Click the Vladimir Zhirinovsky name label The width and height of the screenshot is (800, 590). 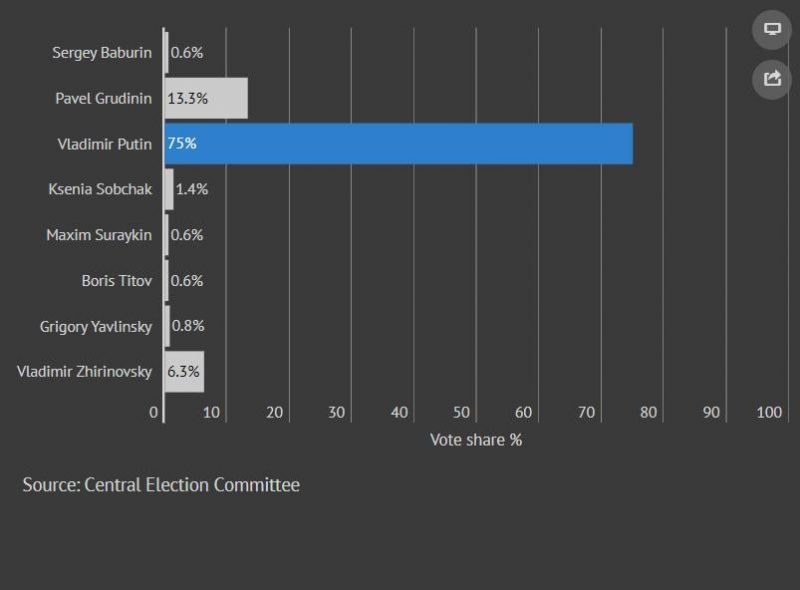(x=85, y=372)
